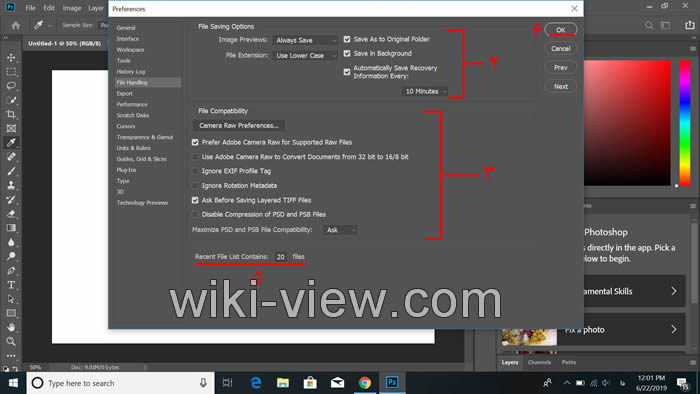Select the Frame tool
This screenshot has width=700, height=394.
click(x=11, y=129)
